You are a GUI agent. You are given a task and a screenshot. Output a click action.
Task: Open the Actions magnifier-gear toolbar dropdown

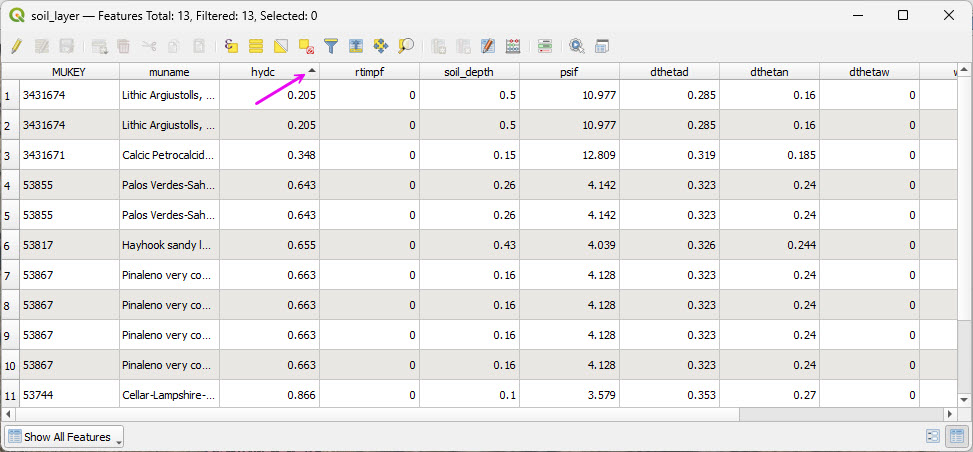(x=577, y=46)
